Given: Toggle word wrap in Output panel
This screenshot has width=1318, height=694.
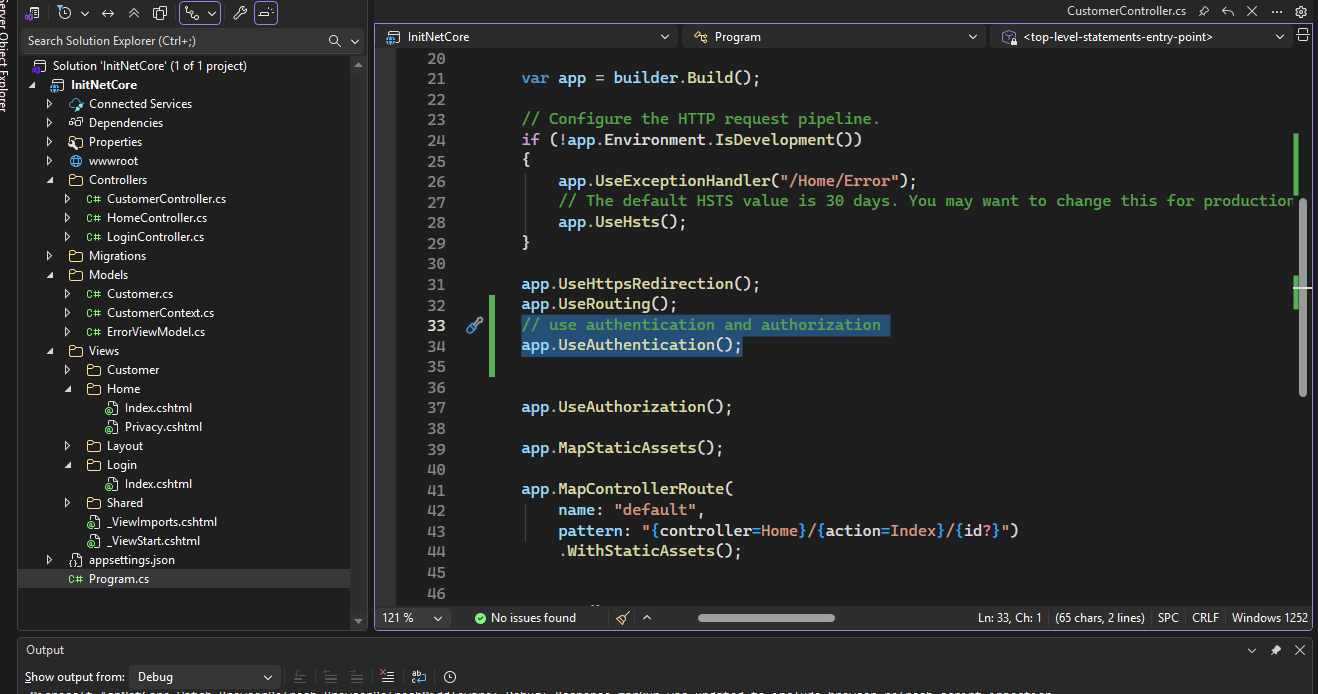Looking at the screenshot, I should pyautogui.click(x=419, y=677).
